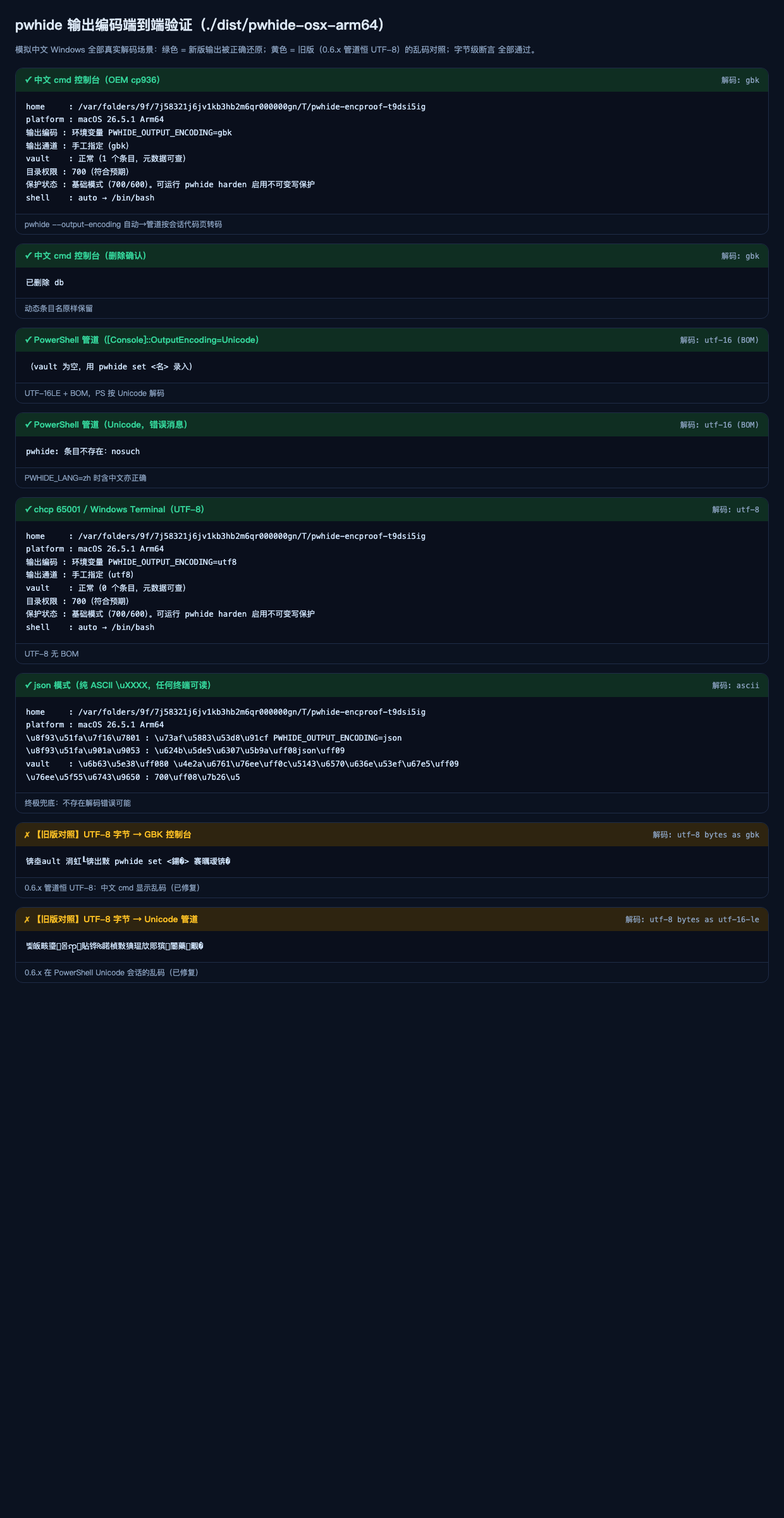
Task: Click the label 解码: utf-8 bytes as utf-16-le
Action: tap(692, 919)
